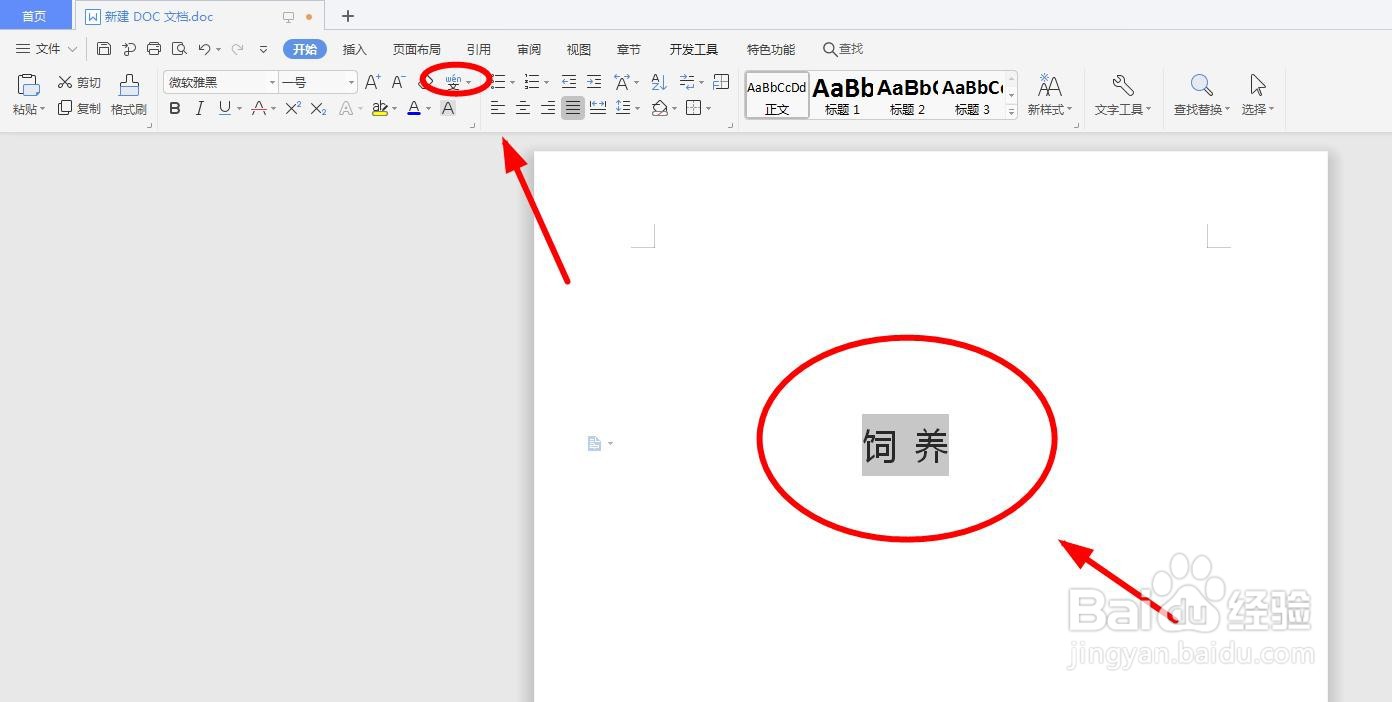Align text right
This screenshot has width=1392, height=702.
[547, 108]
